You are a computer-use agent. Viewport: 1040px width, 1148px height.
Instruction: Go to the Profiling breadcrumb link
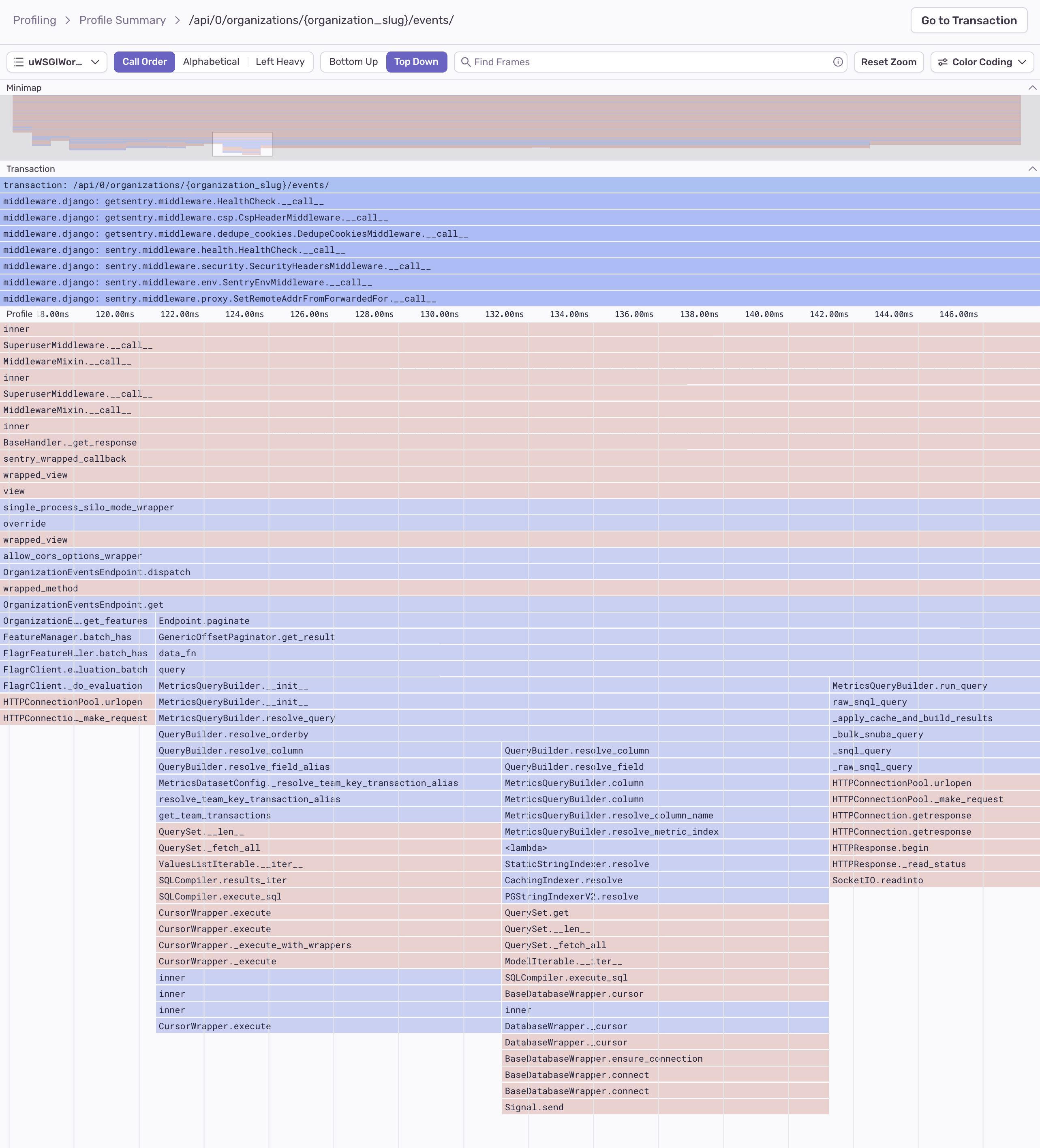(35, 21)
